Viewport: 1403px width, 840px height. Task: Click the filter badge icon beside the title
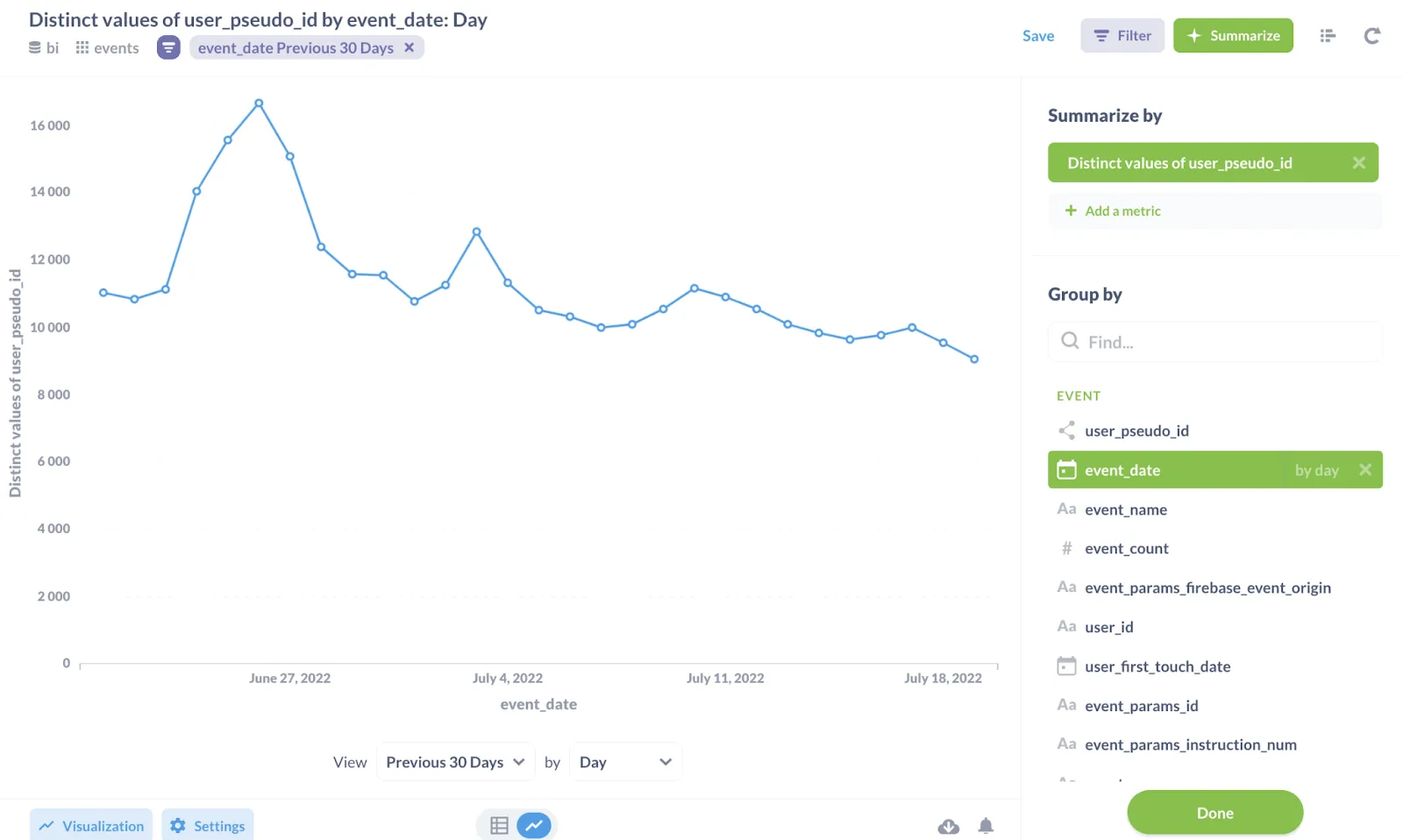(167, 47)
